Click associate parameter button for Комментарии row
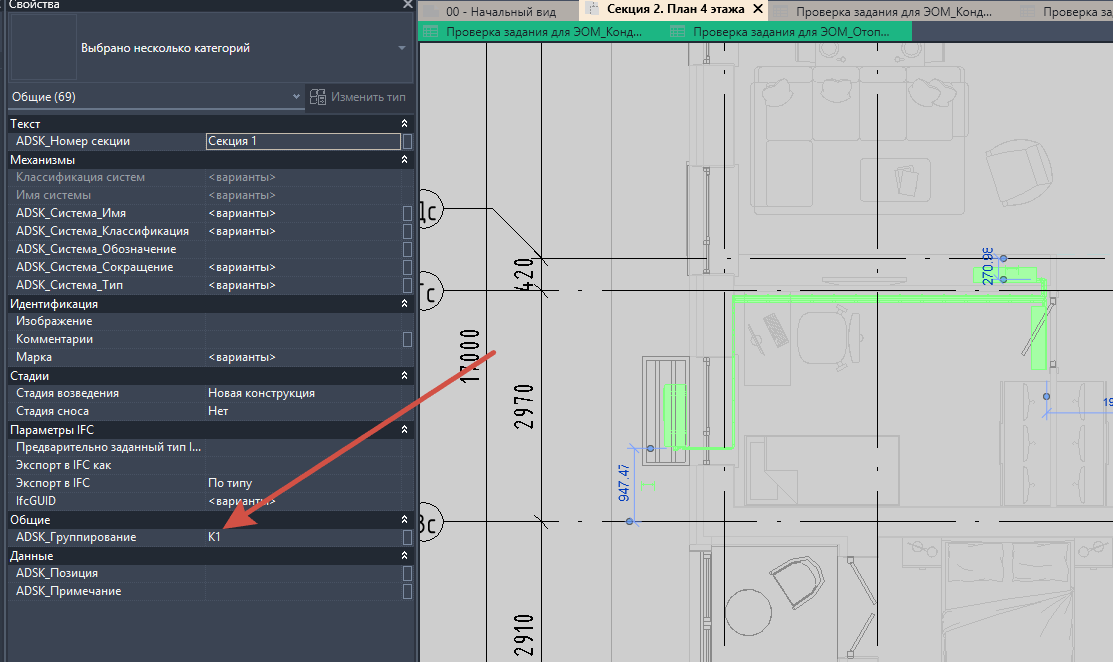The image size is (1113, 662). coord(407,339)
